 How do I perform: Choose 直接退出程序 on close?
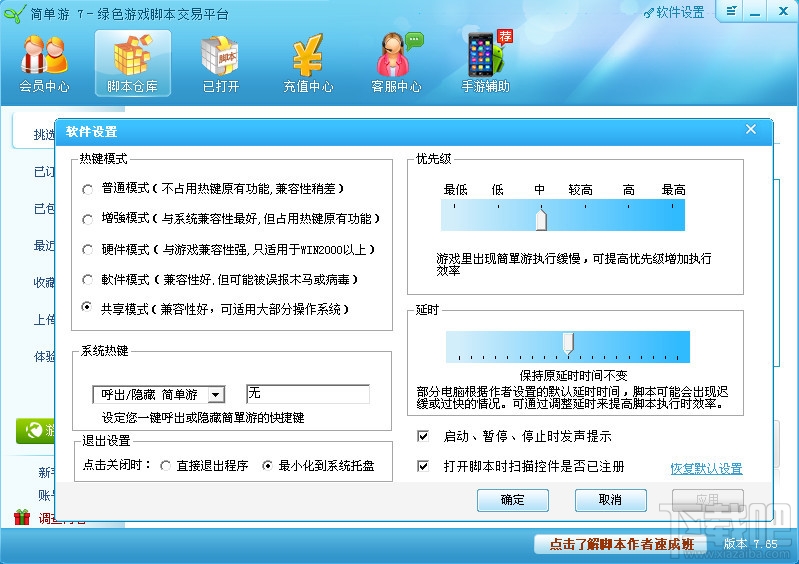[165, 466]
